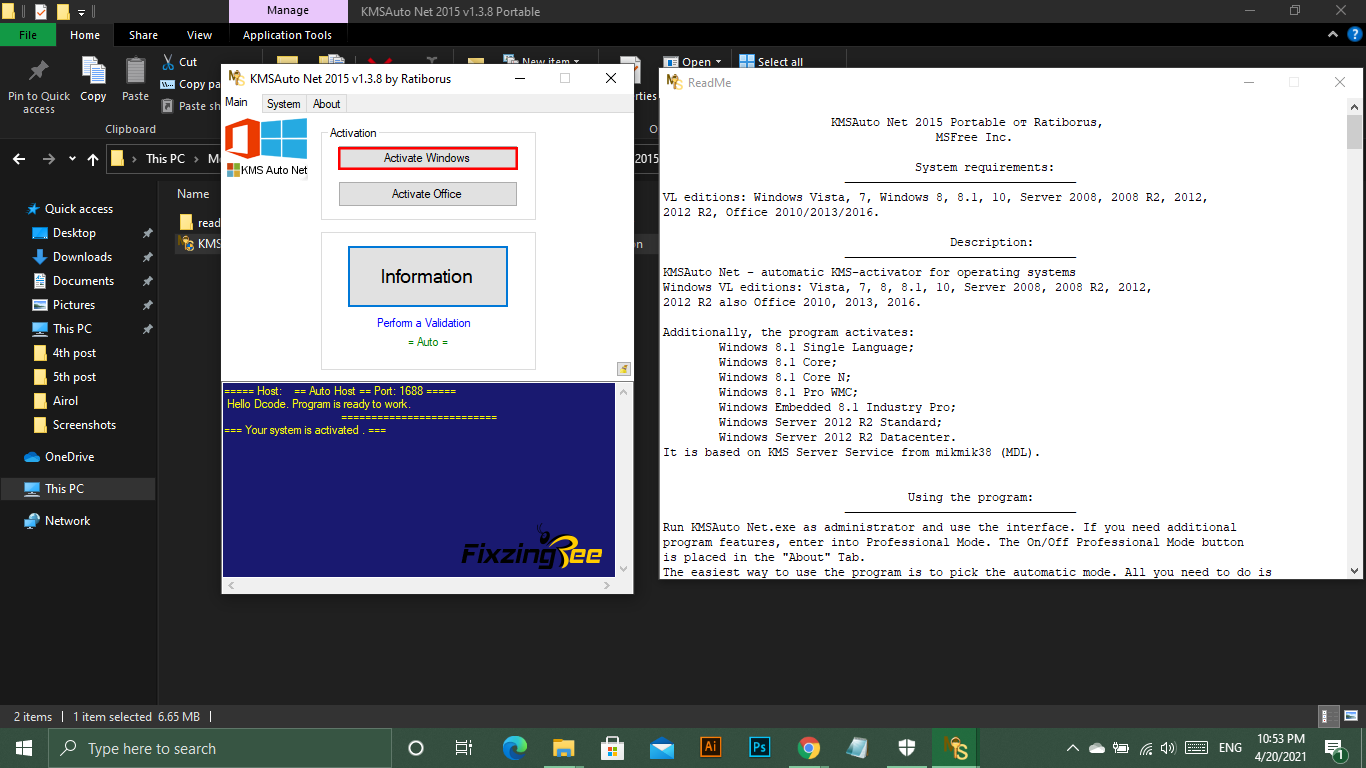The width and height of the screenshot is (1366, 768).
Task: Switch to the System tab
Action: click(x=283, y=104)
